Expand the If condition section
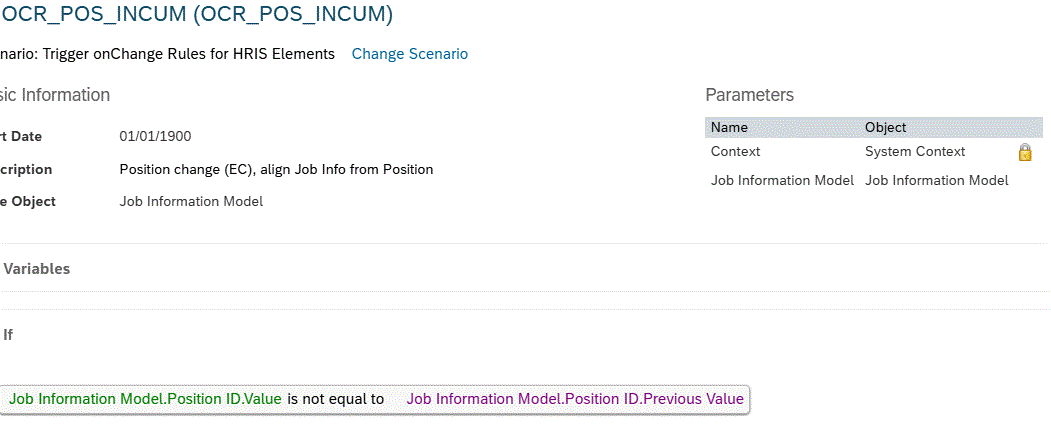This screenshot has width=1051, height=431. coord(8,335)
